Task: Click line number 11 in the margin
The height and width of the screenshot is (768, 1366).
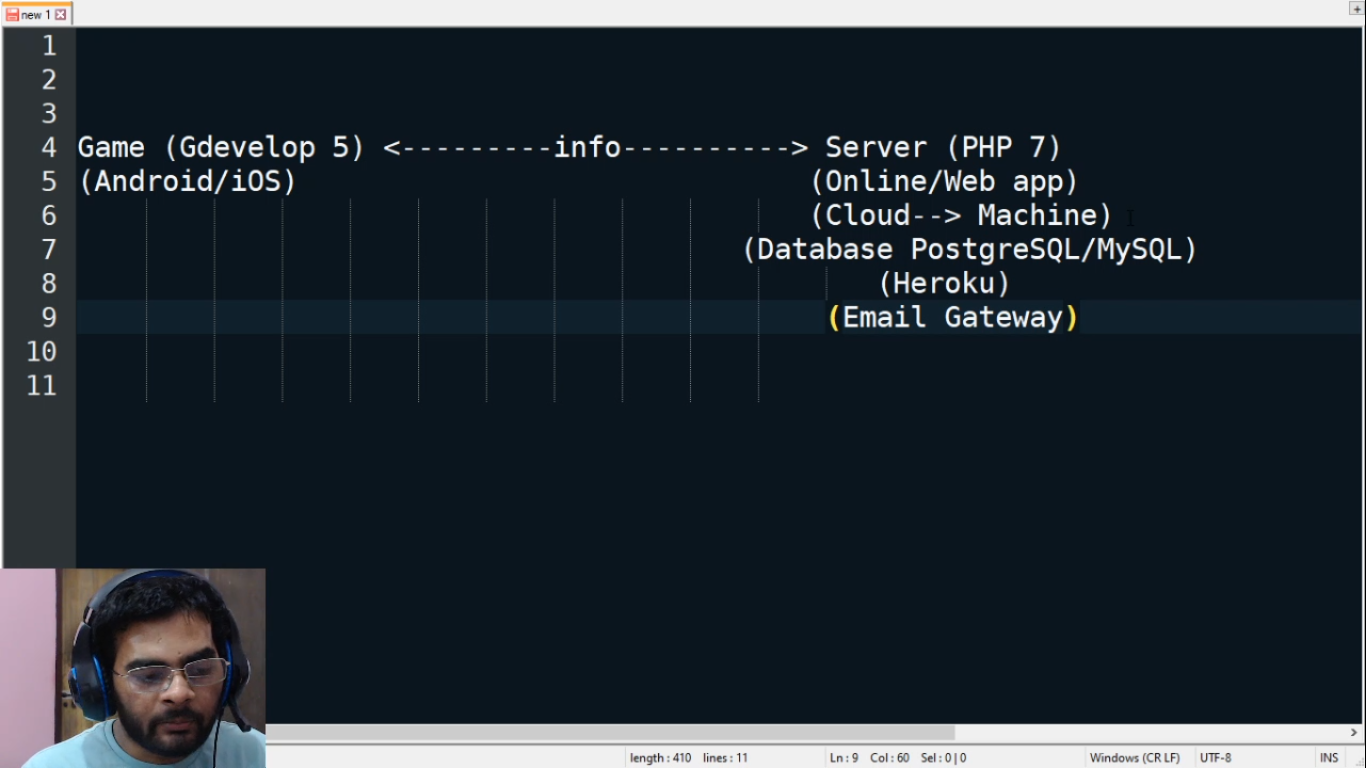Action: pos(41,385)
